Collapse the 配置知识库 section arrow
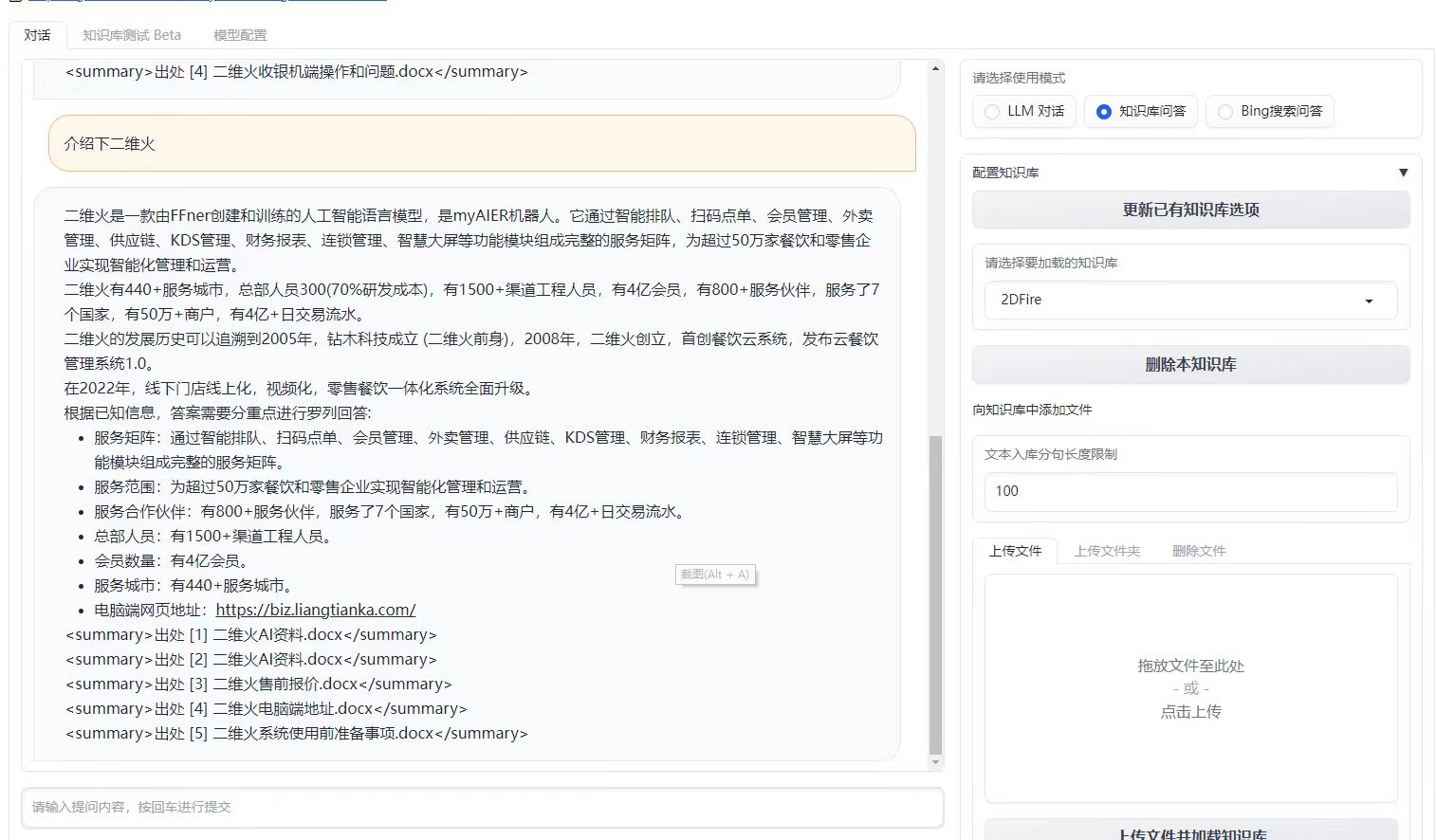 (x=1403, y=173)
